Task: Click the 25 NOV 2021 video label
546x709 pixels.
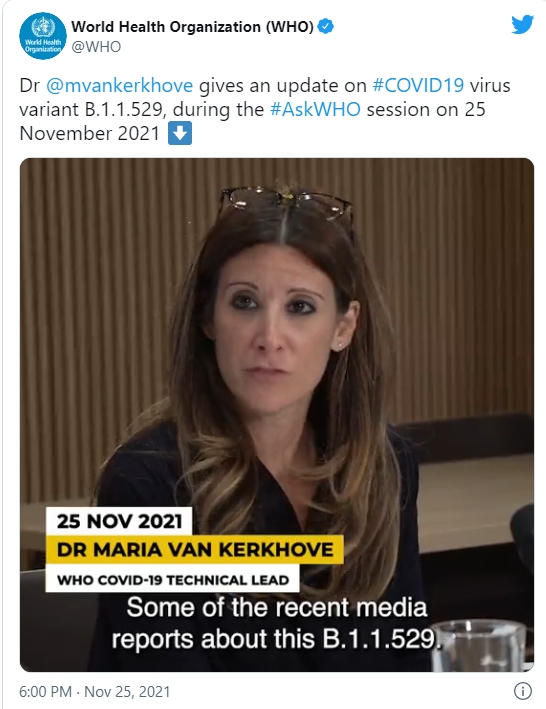Action: pyautogui.click(x=119, y=521)
